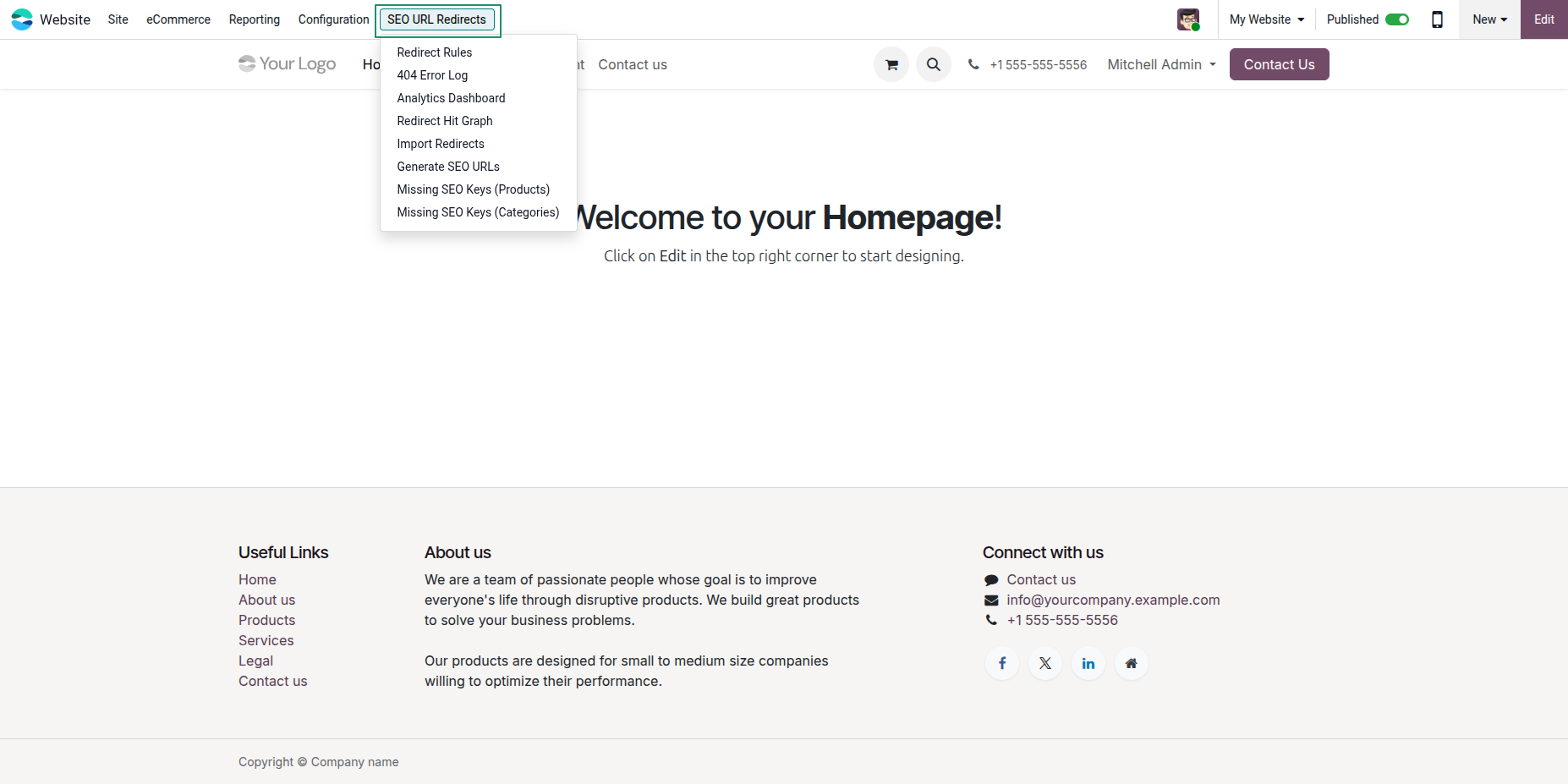Click the user avatar icon in top bar
Viewport: 1568px width, 784px height.
[x=1188, y=19]
